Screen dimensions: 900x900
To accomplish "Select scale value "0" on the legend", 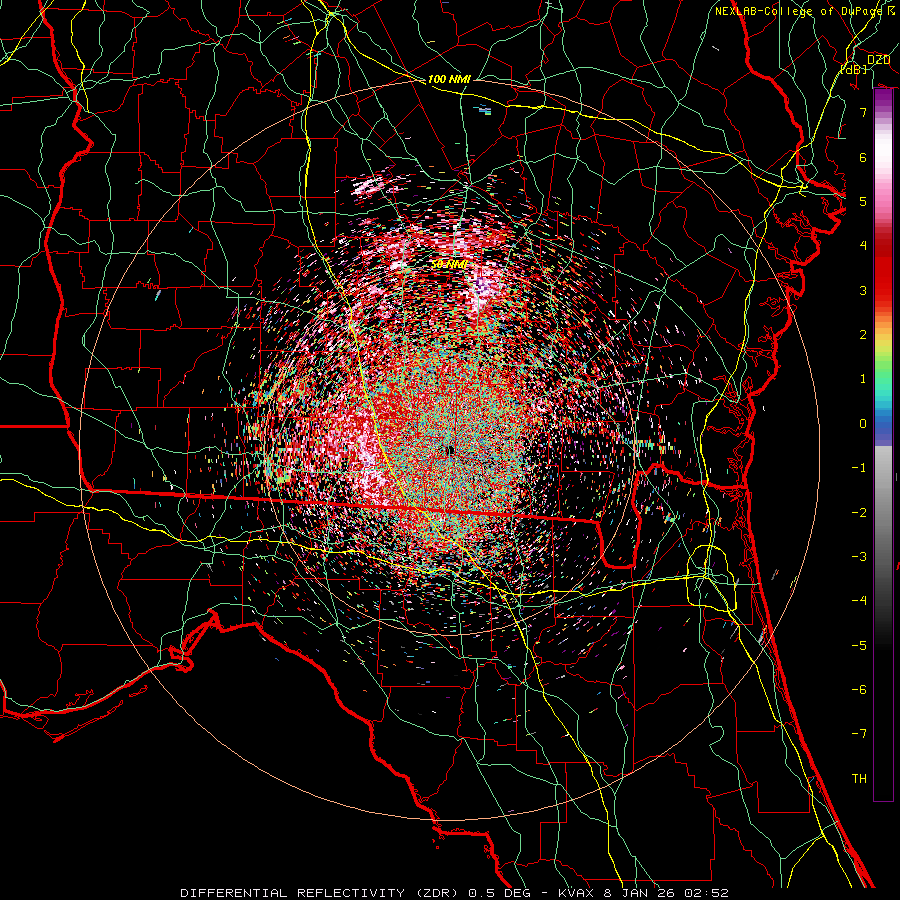I will tap(863, 424).
